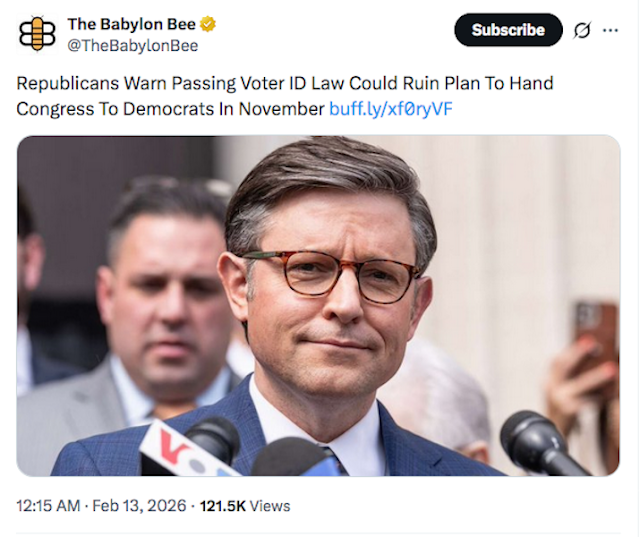
Task: Click the 12:15 AM timestamp
Action: coord(48,505)
